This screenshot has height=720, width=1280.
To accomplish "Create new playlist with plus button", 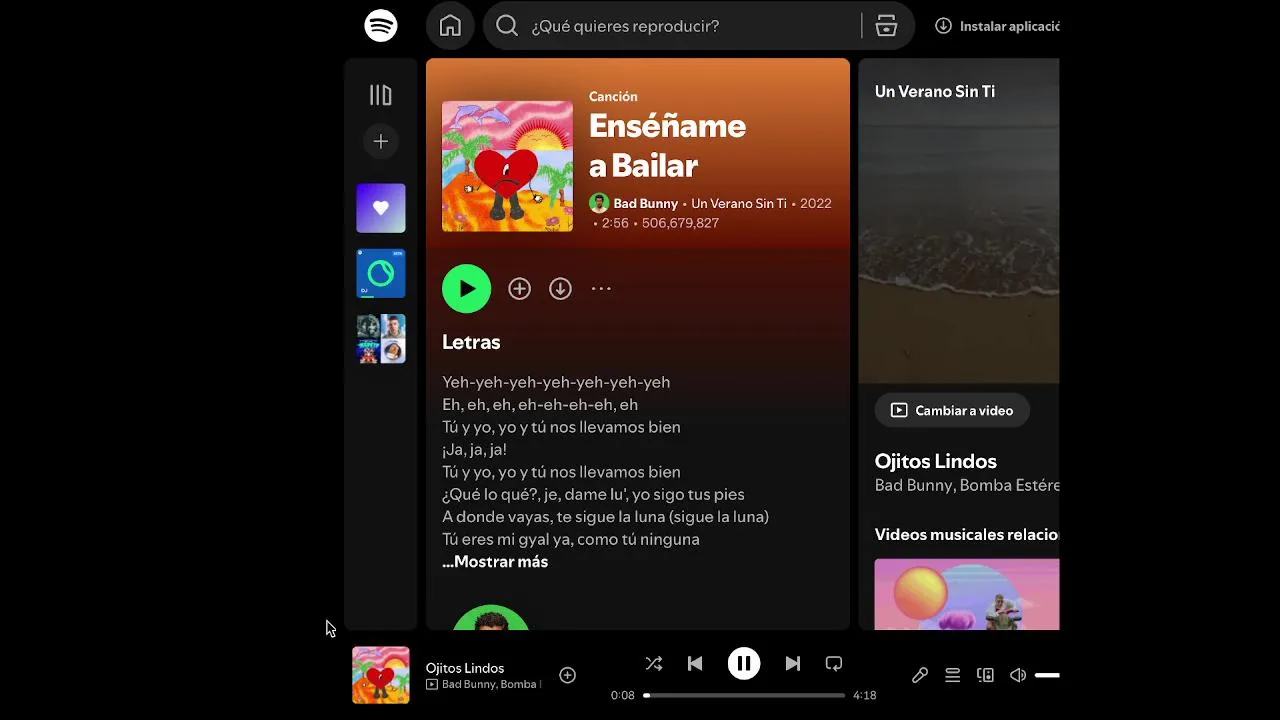I will (381, 142).
